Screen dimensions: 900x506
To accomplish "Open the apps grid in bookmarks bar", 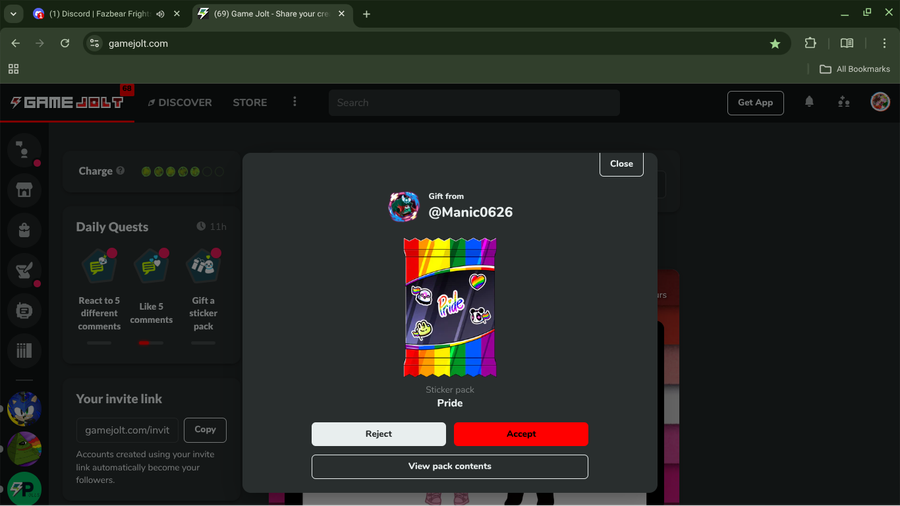I will pyautogui.click(x=13, y=69).
